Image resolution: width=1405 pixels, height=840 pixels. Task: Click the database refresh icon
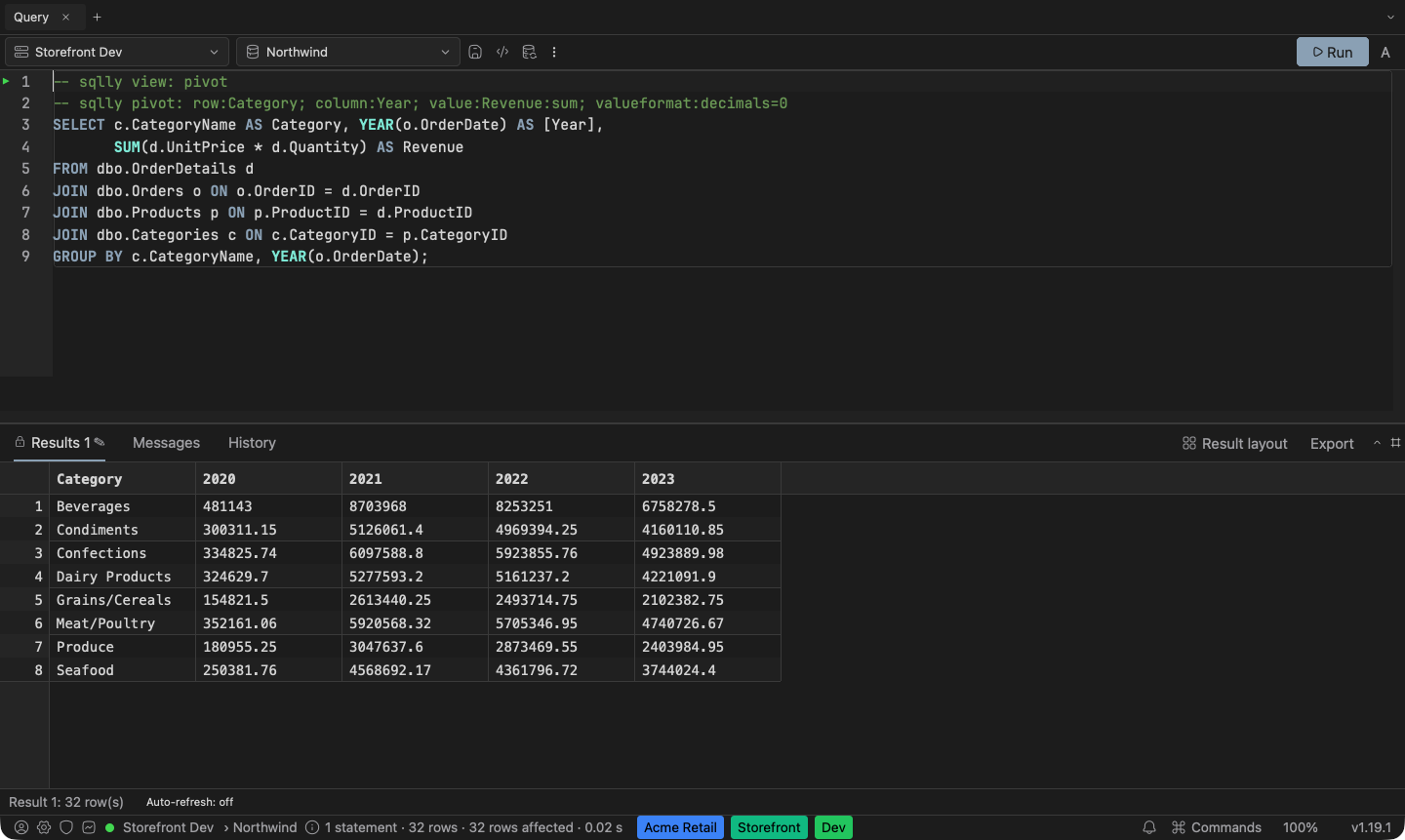point(529,52)
